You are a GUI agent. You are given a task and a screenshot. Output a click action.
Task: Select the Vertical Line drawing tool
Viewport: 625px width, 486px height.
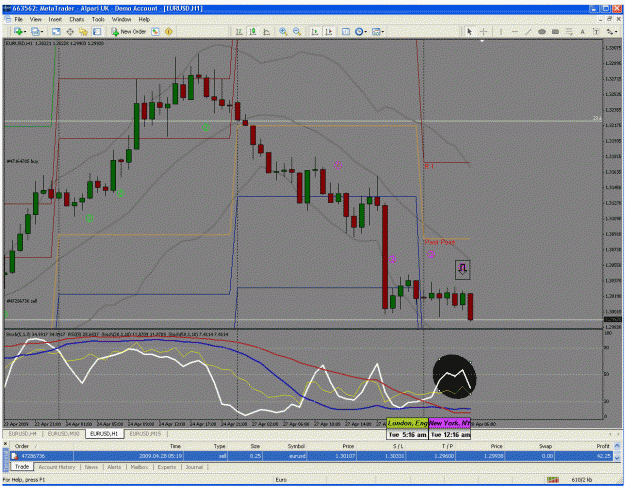coord(501,31)
